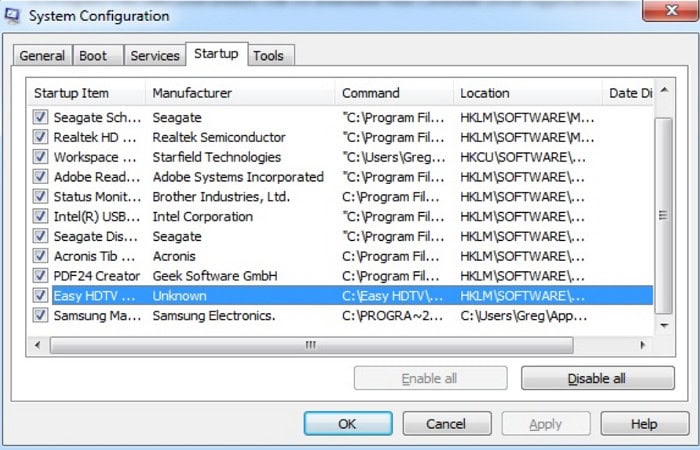700x450 pixels.
Task: Click the Acronis manufacturer cell
Action: point(174,256)
